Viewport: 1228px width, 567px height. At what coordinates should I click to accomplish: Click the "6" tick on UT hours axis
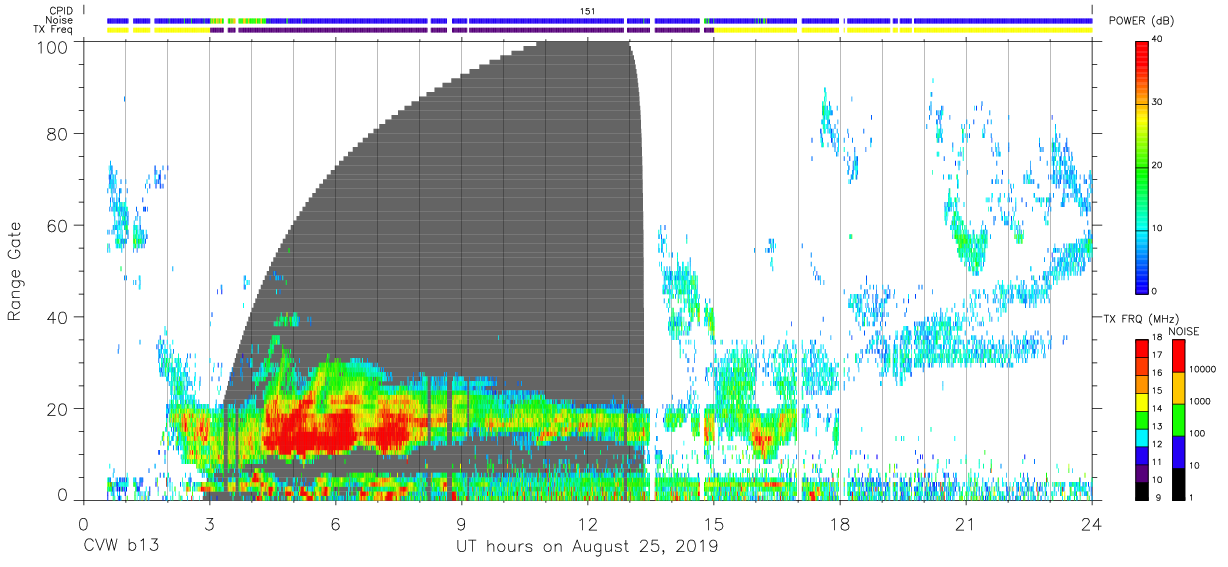[335, 523]
